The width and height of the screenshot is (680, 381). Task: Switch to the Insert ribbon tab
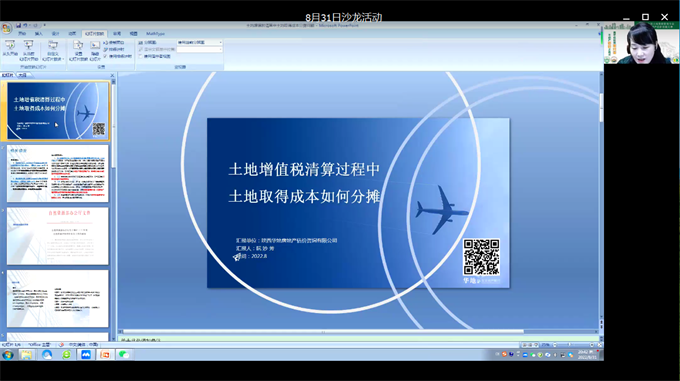pos(39,33)
